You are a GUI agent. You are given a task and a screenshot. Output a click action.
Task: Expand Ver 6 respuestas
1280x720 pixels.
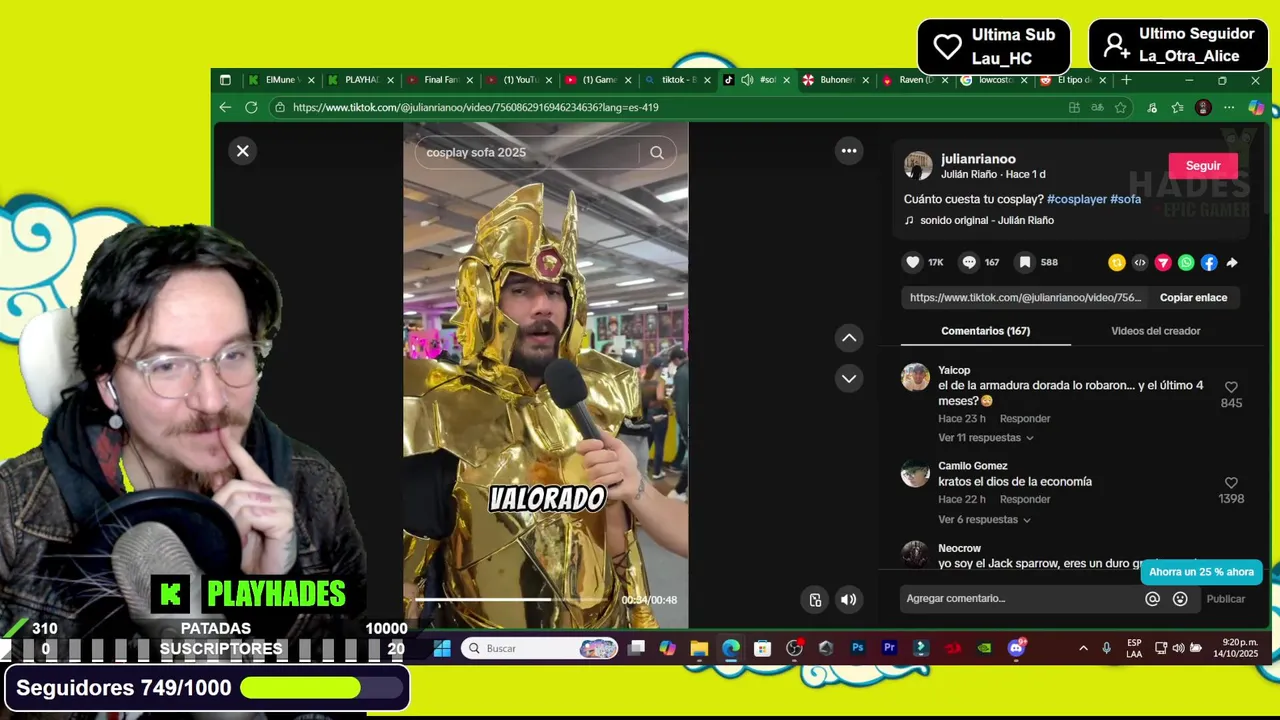pos(984,520)
